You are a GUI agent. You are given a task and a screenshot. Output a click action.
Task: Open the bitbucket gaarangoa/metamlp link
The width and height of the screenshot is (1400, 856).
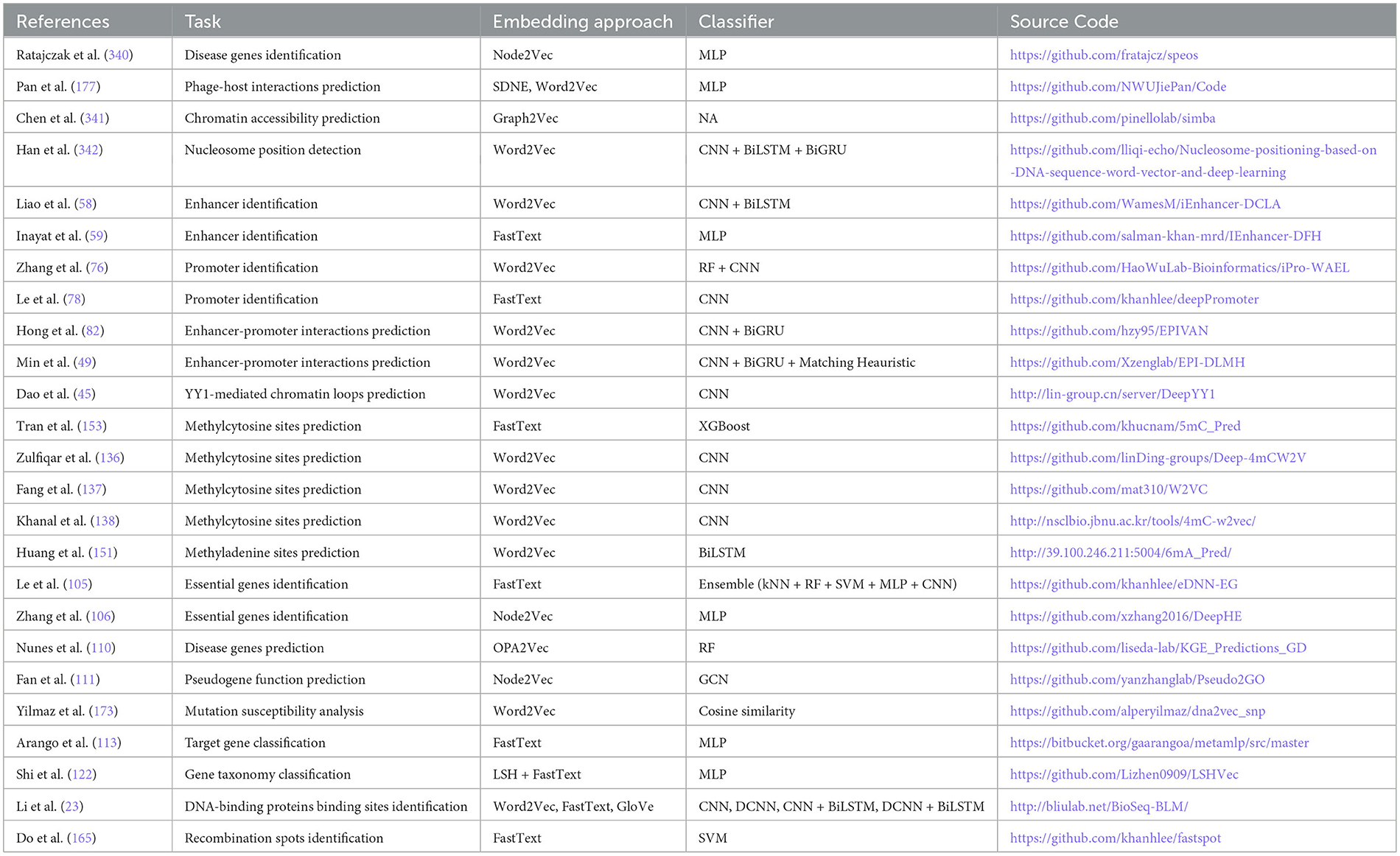(1159, 743)
